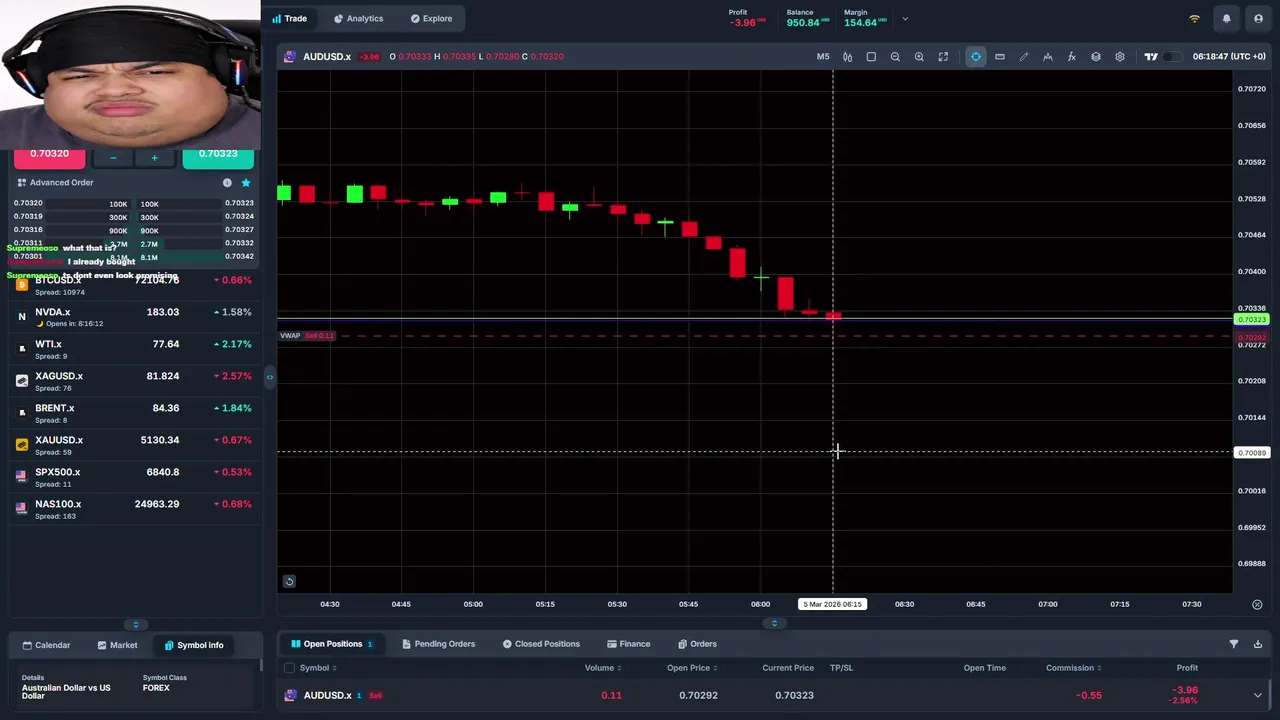Show the Closed Positions tab
Image resolution: width=1280 pixels, height=720 pixels.
point(541,644)
